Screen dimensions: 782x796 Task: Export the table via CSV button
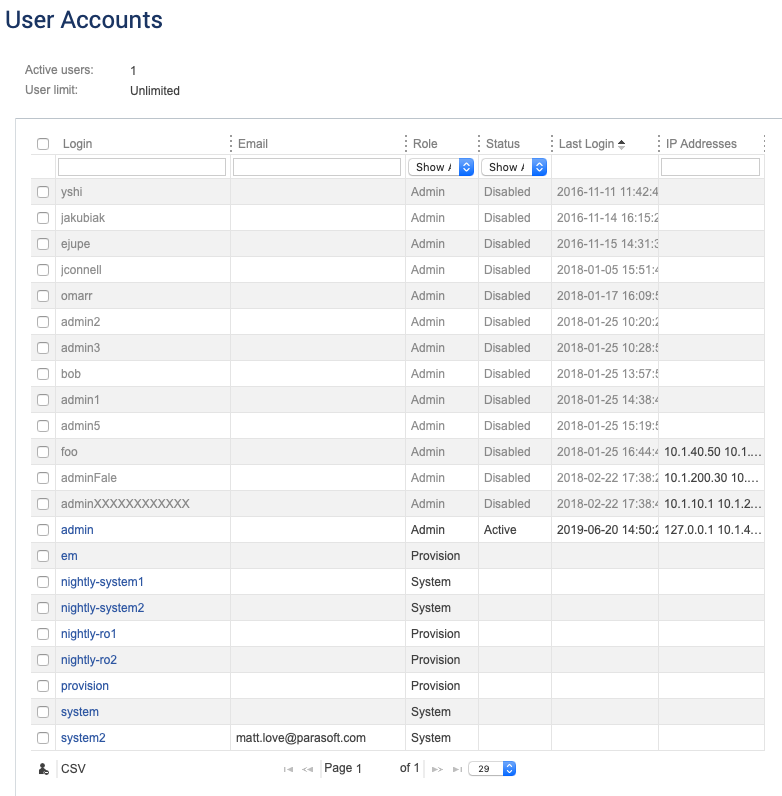tap(73, 769)
